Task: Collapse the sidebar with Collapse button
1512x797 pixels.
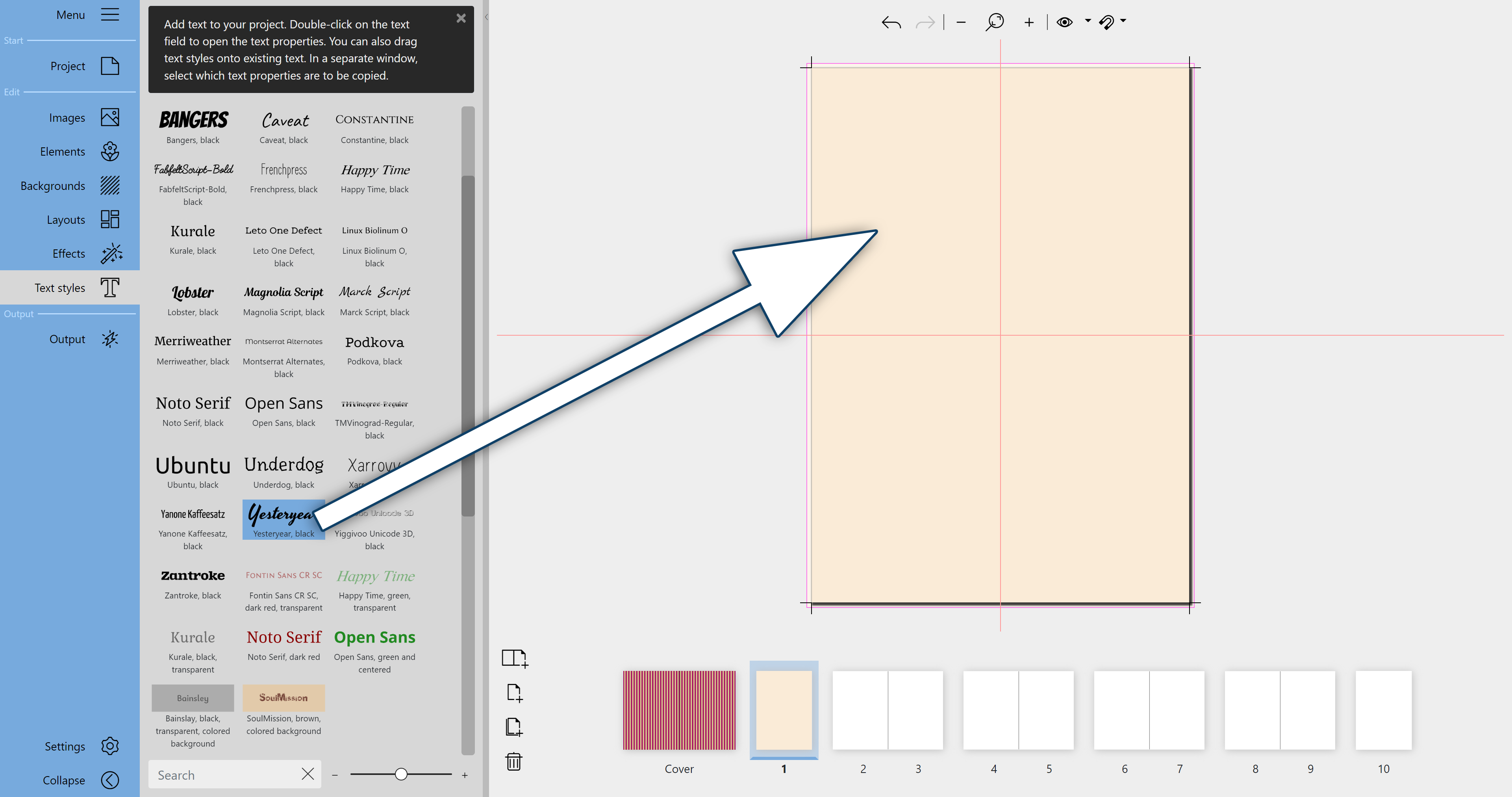Action: click(109, 780)
